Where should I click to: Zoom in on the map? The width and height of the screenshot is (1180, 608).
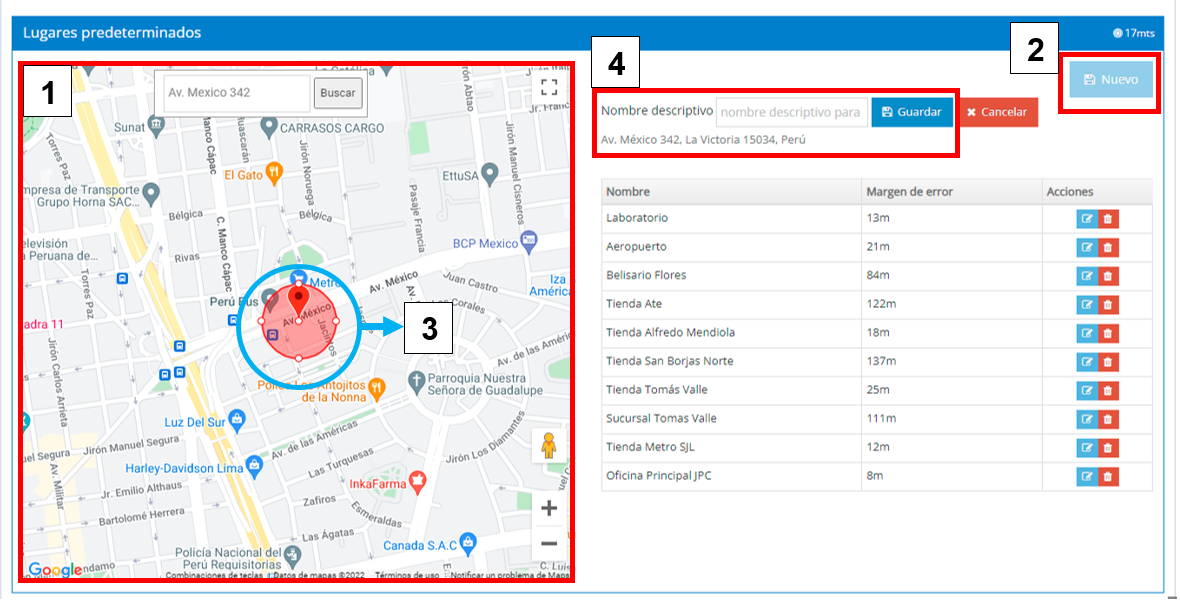click(x=548, y=509)
